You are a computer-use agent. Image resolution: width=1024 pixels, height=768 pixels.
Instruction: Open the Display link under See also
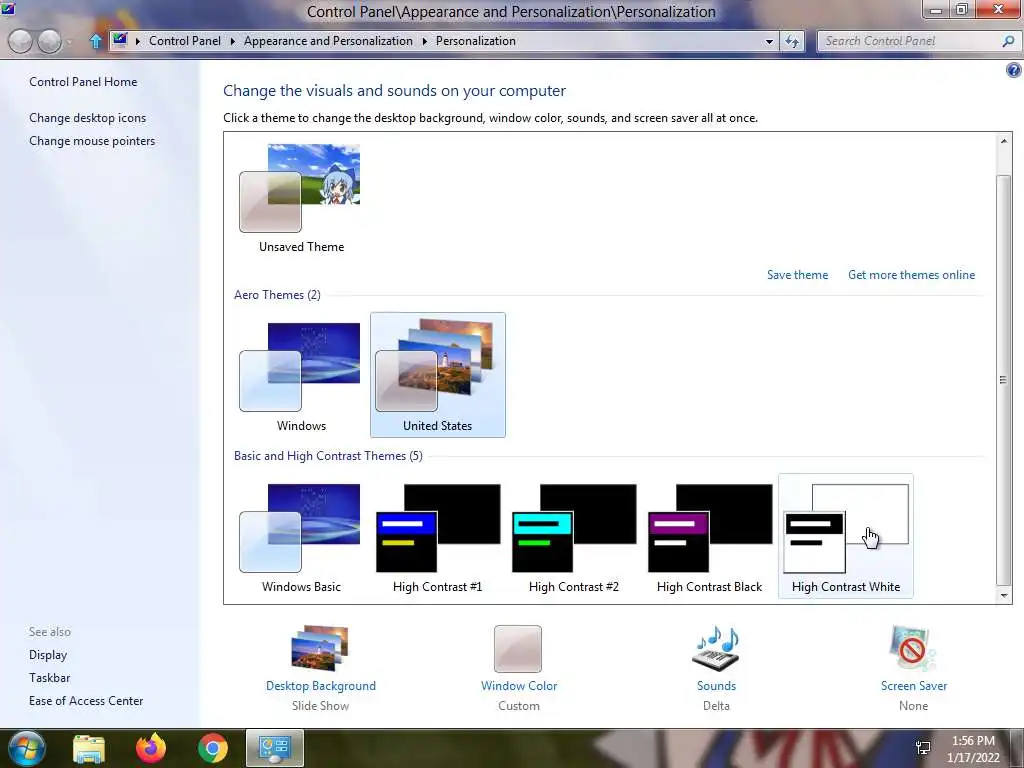(x=48, y=654)
